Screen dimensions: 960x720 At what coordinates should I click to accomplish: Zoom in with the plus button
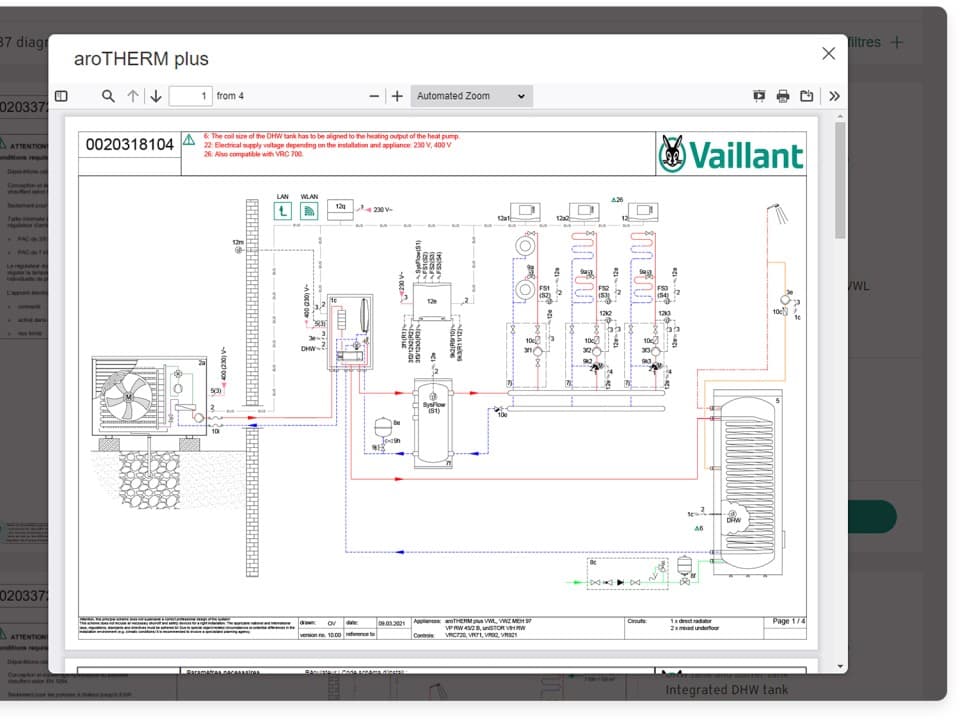tap(397, 96)
